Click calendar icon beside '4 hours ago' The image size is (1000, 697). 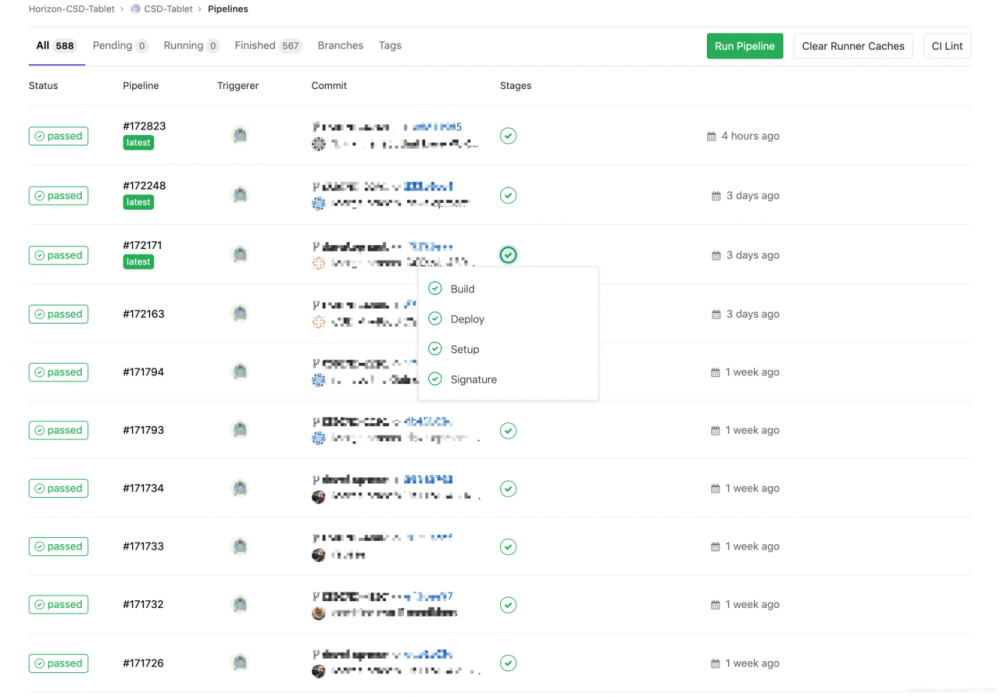711,136
